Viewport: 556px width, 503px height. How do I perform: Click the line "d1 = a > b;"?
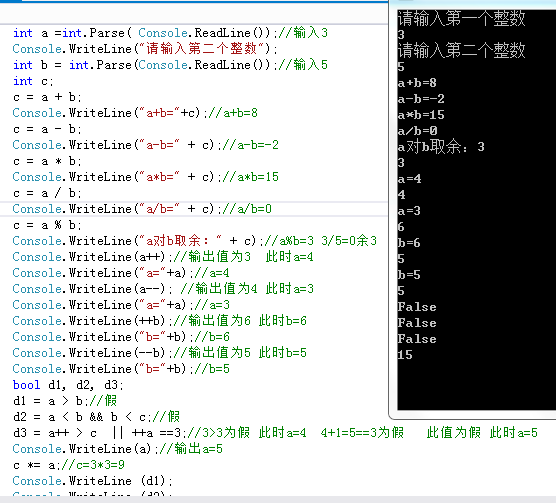tap(50, 401)
